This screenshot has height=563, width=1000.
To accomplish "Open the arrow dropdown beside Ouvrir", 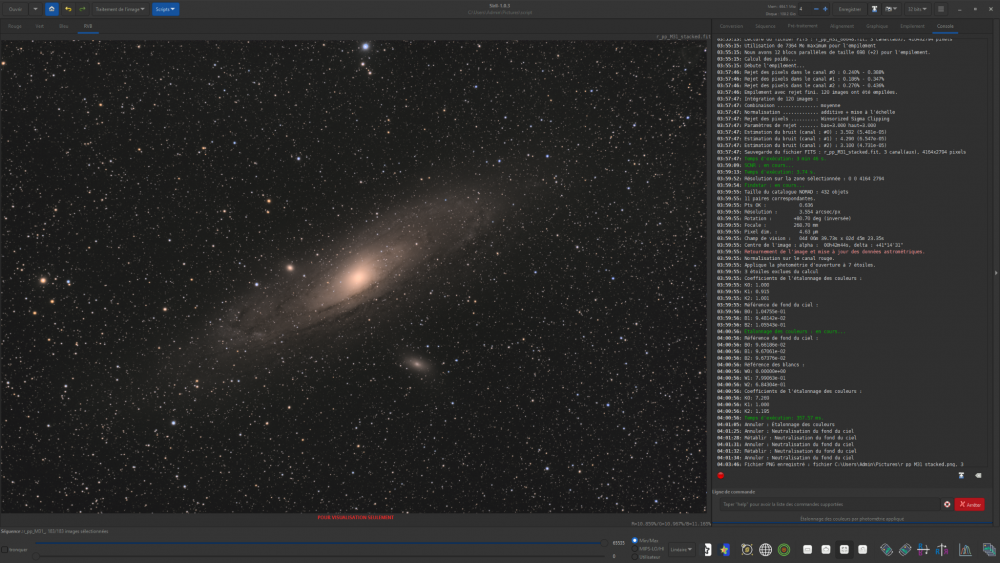I will [35, 9].
